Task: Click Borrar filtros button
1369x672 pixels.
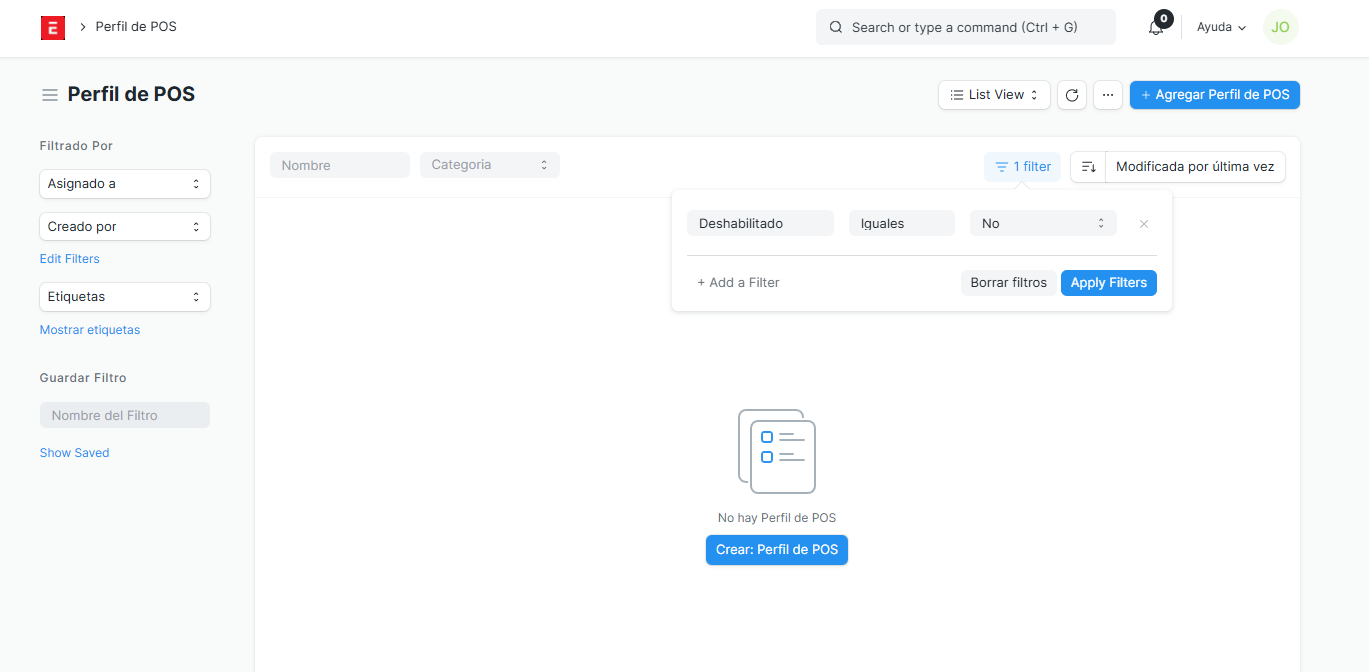Action: point(1008,283)
